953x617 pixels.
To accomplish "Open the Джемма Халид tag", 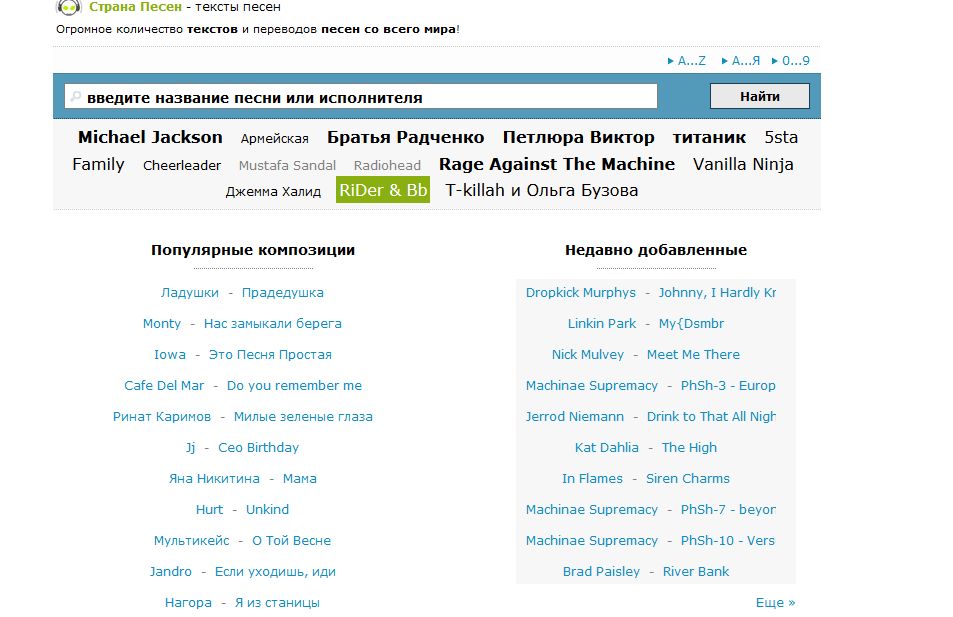I will point(273,191).
